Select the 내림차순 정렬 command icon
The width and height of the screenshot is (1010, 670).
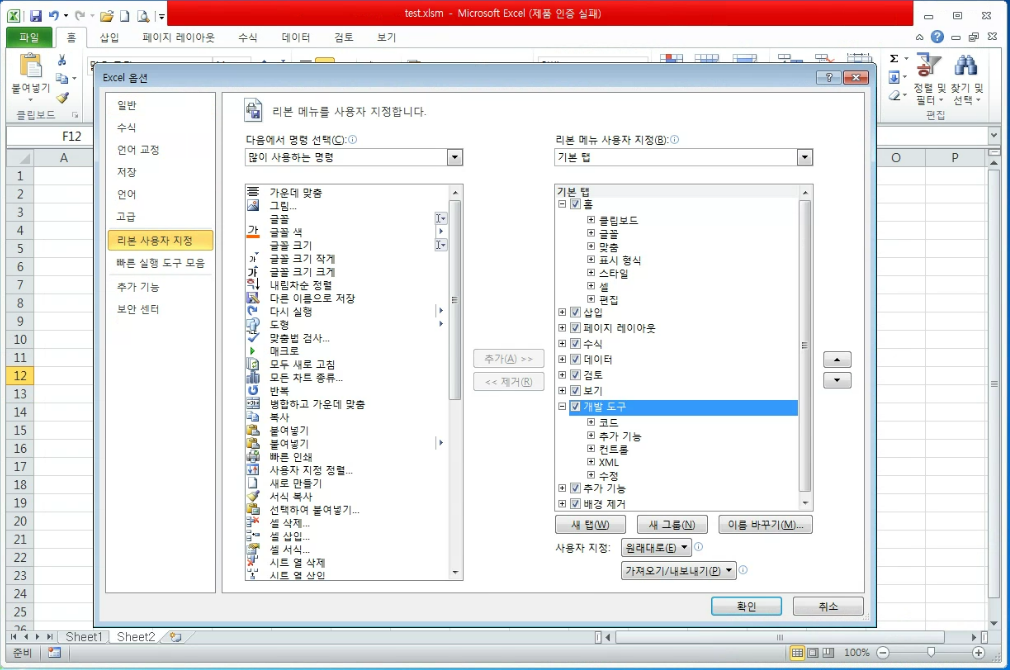pyautogui.click(x=253, y=285)
